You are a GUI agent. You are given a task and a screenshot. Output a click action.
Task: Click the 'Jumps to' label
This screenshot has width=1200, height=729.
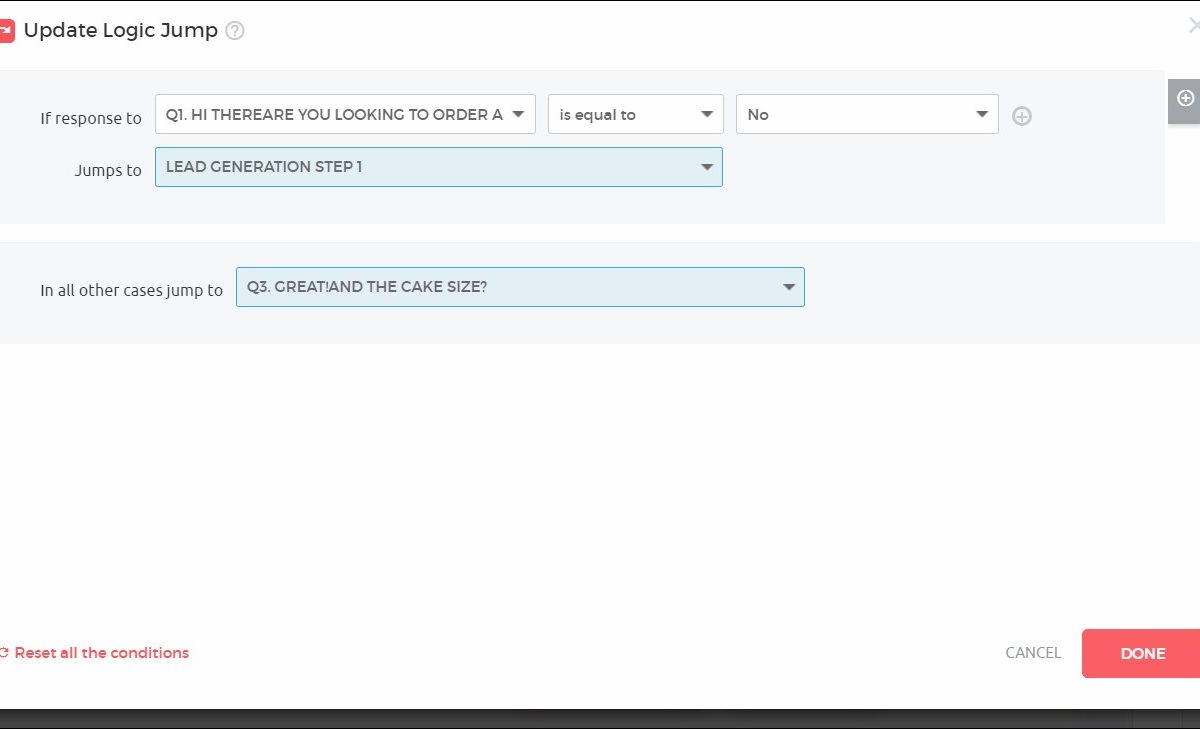[108, 170]
